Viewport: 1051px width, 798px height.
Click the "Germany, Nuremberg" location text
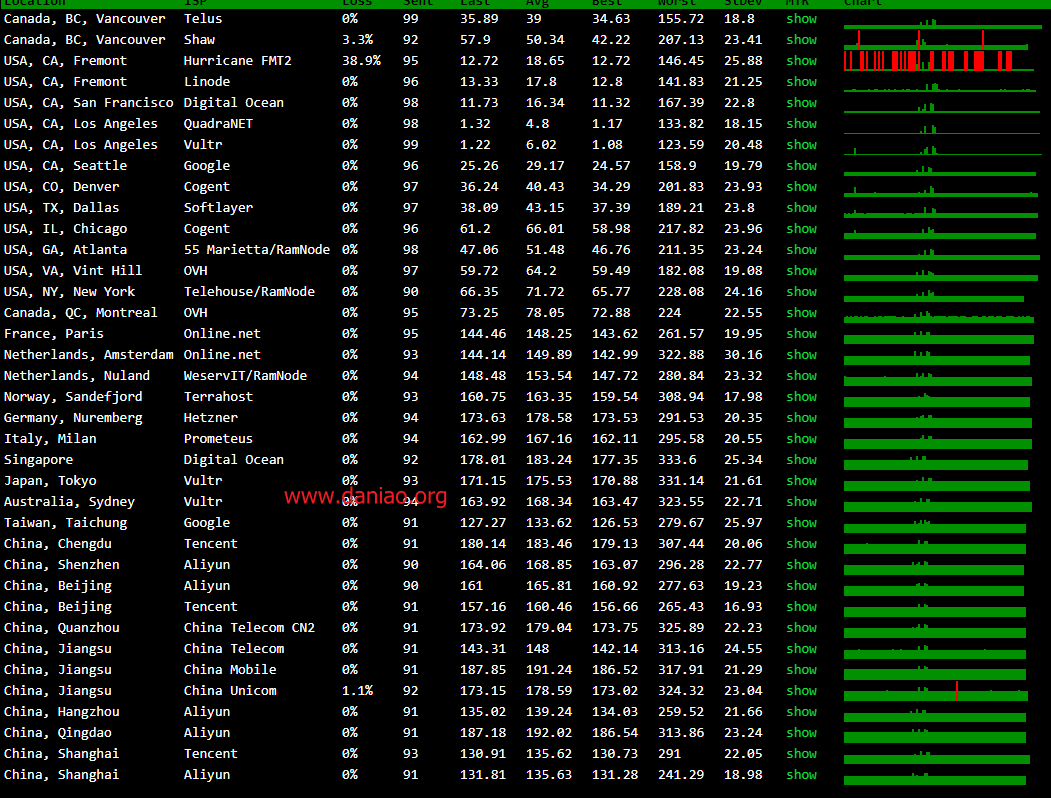pos(73,417)
